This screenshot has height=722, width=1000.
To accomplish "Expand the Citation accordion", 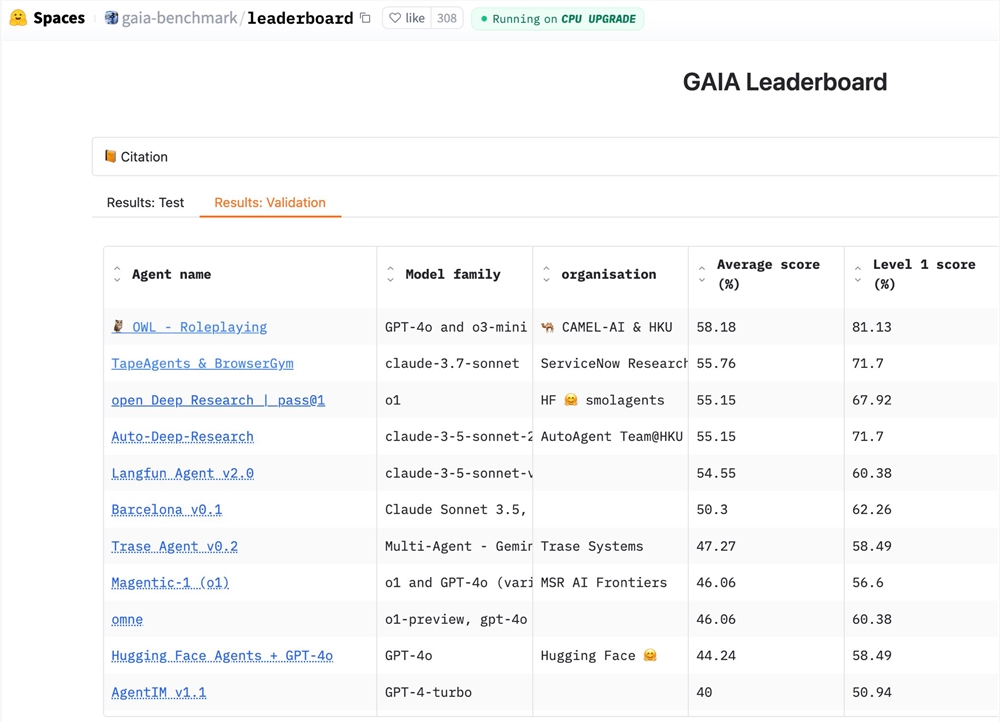I will point(545,156).
